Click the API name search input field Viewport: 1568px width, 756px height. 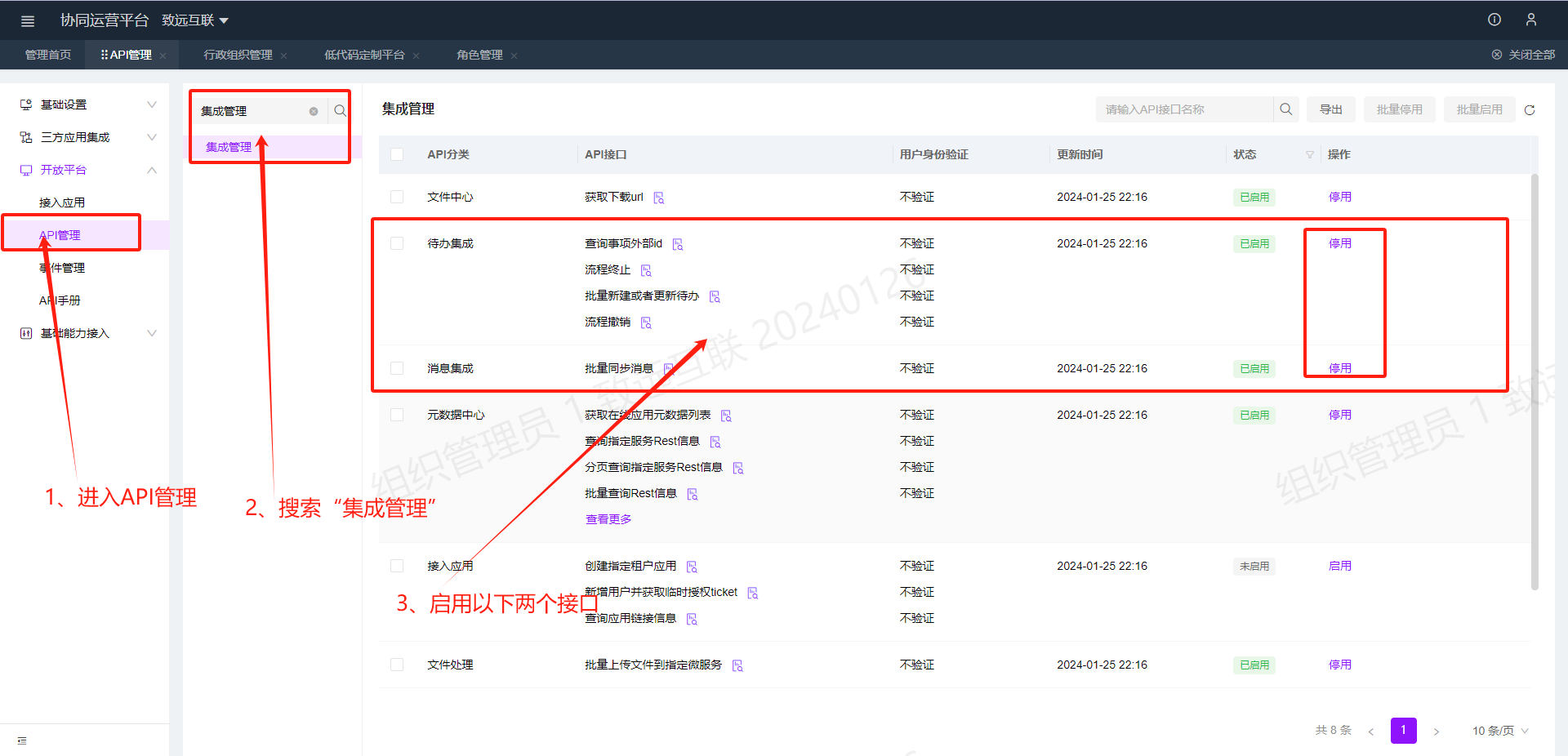pos(1184,109)
